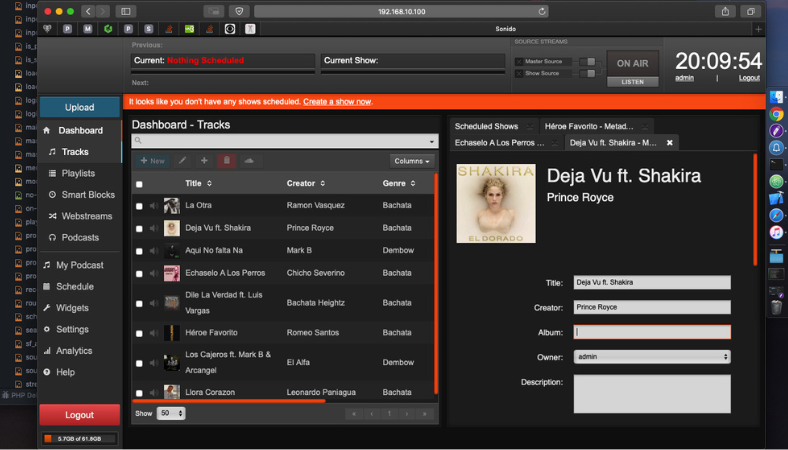Viewport: 788px width, 450px height.
Task: Toggle the Master Source switch
Action: point(589,62)
